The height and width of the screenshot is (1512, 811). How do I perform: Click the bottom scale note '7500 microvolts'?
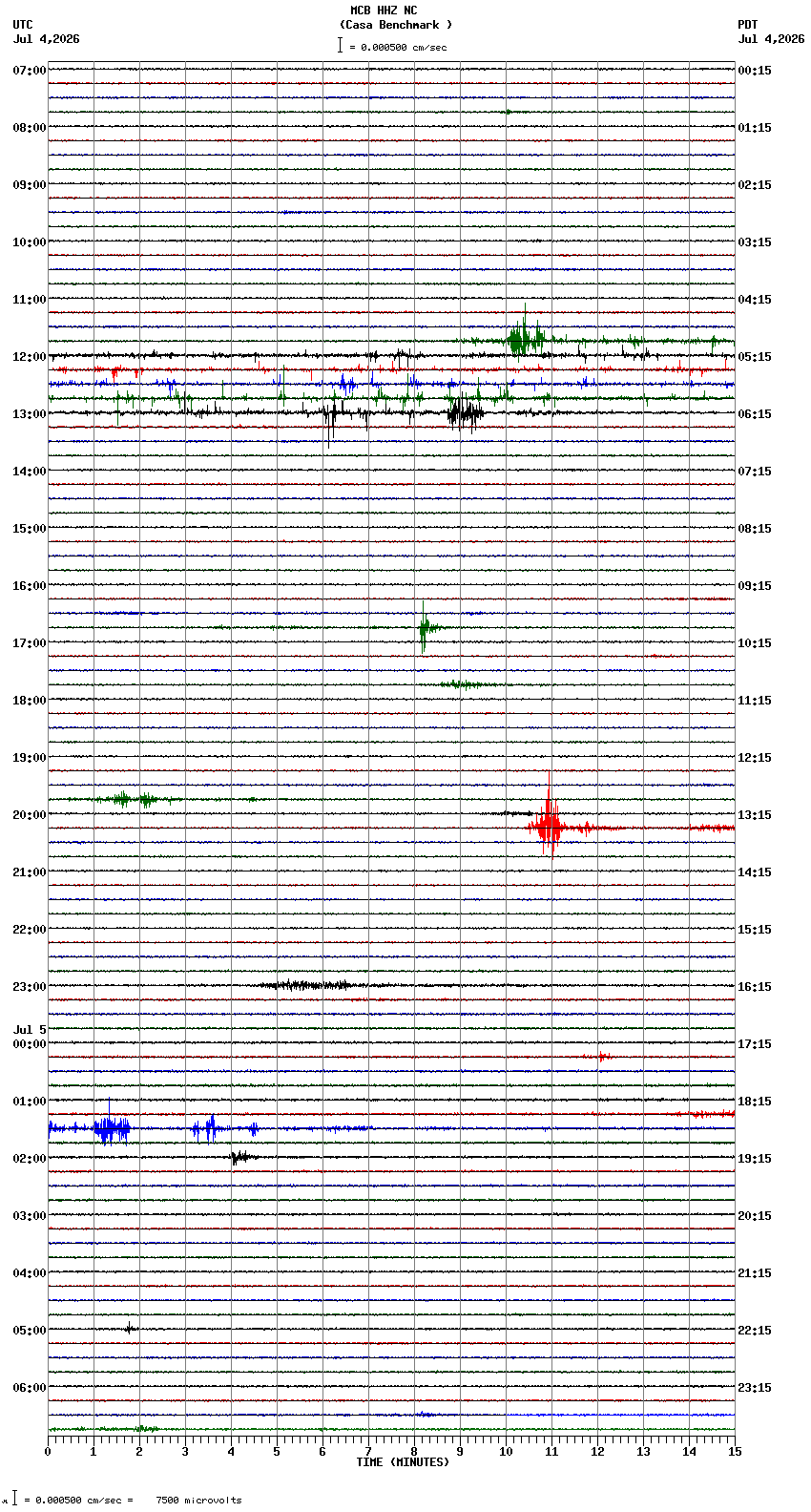(x=198, y=1501)
